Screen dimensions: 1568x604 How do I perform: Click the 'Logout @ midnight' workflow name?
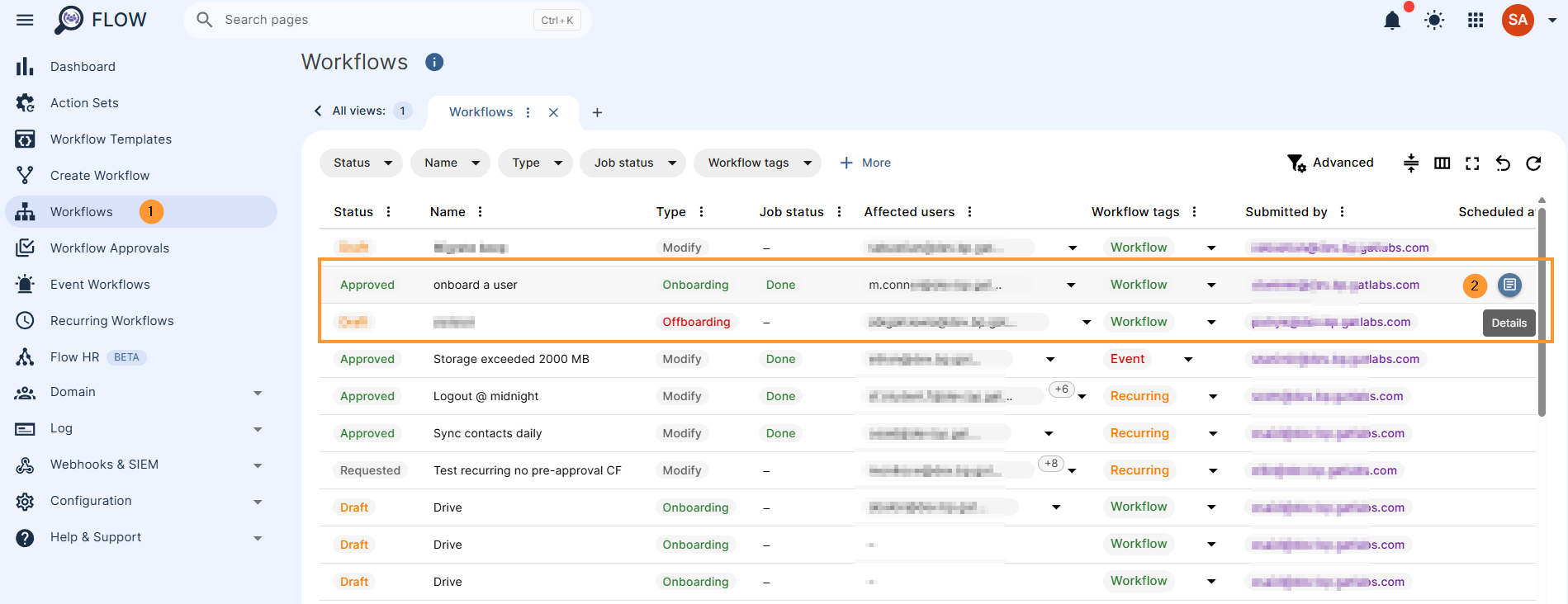[486, 396]
